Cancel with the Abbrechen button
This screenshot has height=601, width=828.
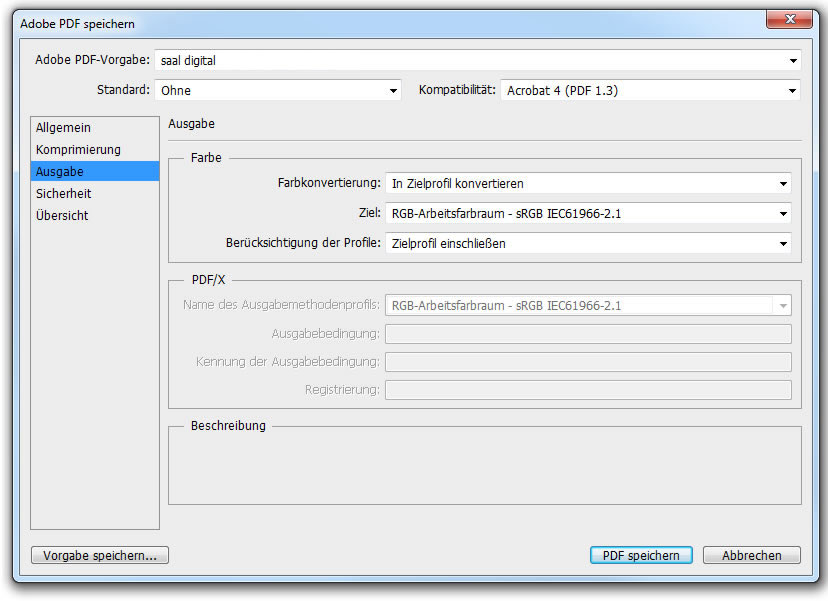pos(751,555)
